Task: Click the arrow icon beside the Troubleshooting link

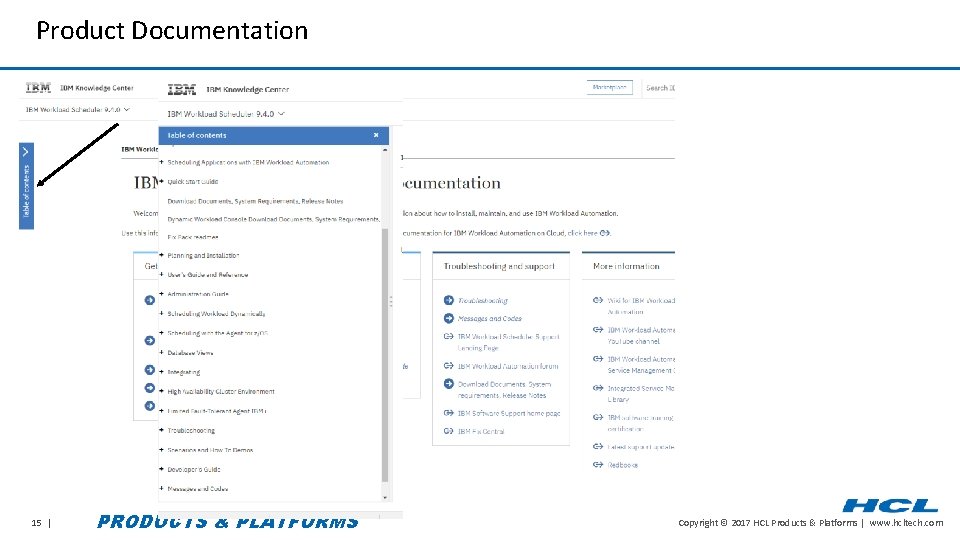Action: point(449,300)
